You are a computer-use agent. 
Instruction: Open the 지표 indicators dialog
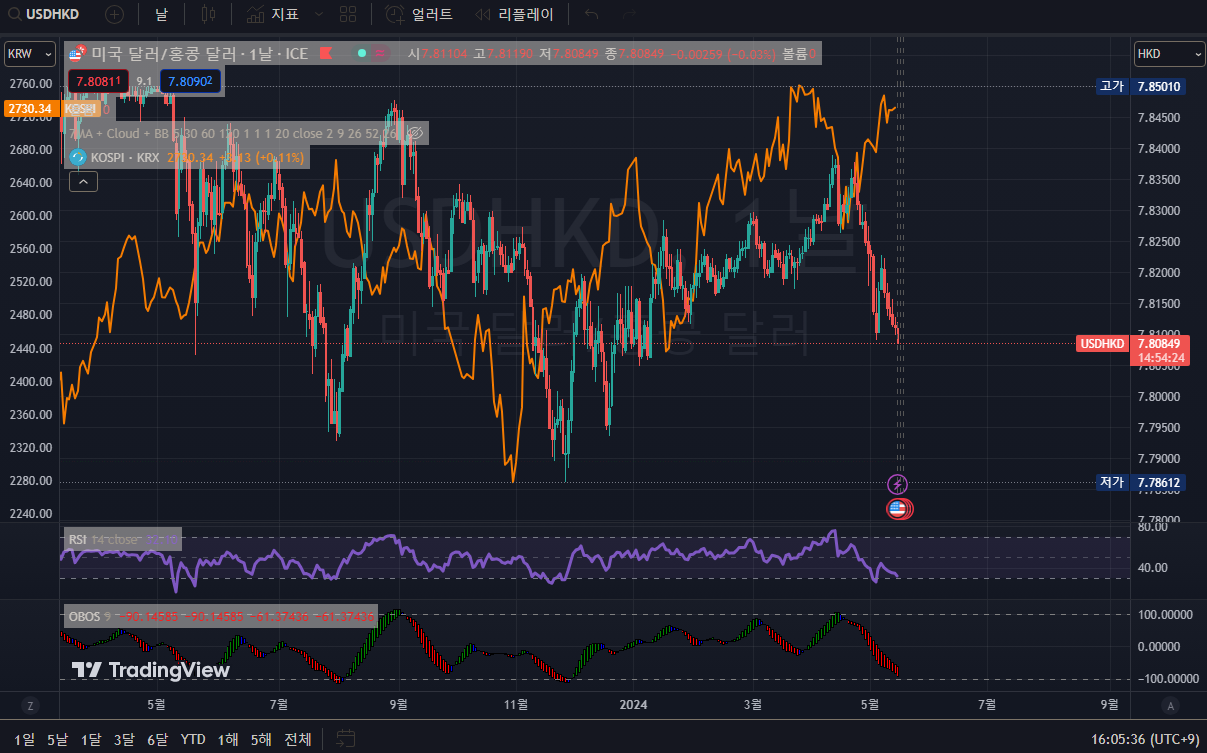coord(272,14)
